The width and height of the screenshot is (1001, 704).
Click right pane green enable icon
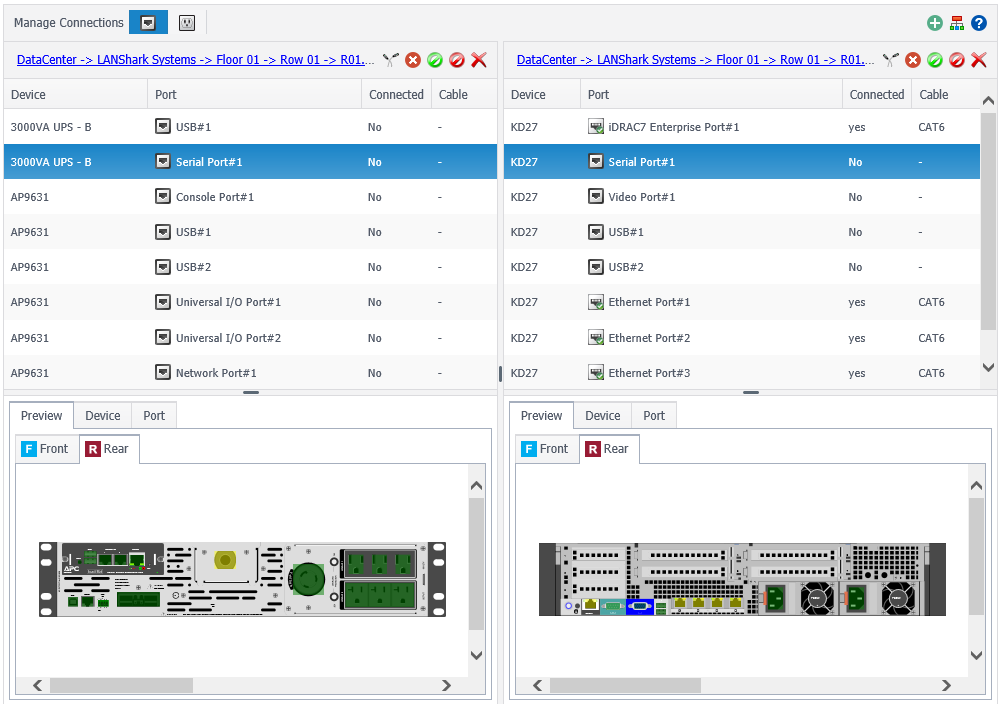[x=935, y=60]
